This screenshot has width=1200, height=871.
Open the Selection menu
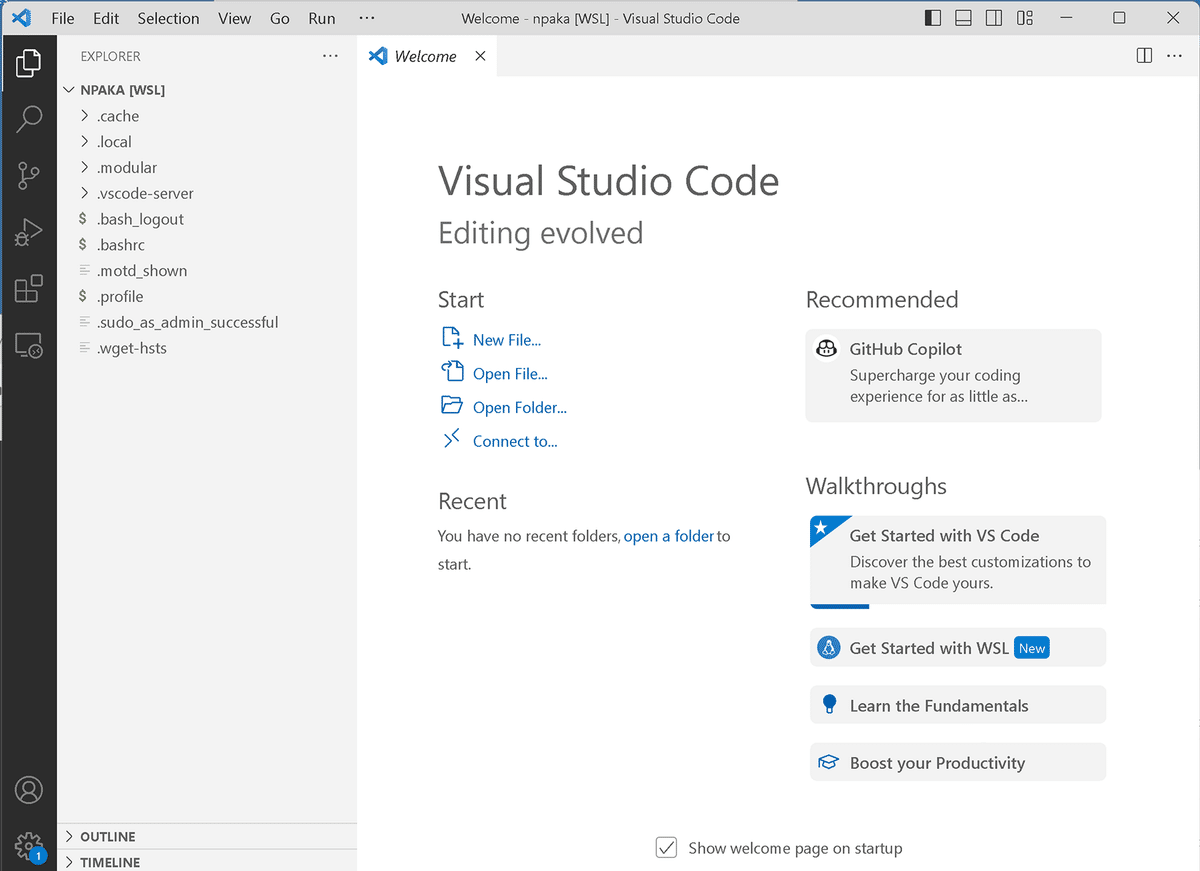(168, 18)
